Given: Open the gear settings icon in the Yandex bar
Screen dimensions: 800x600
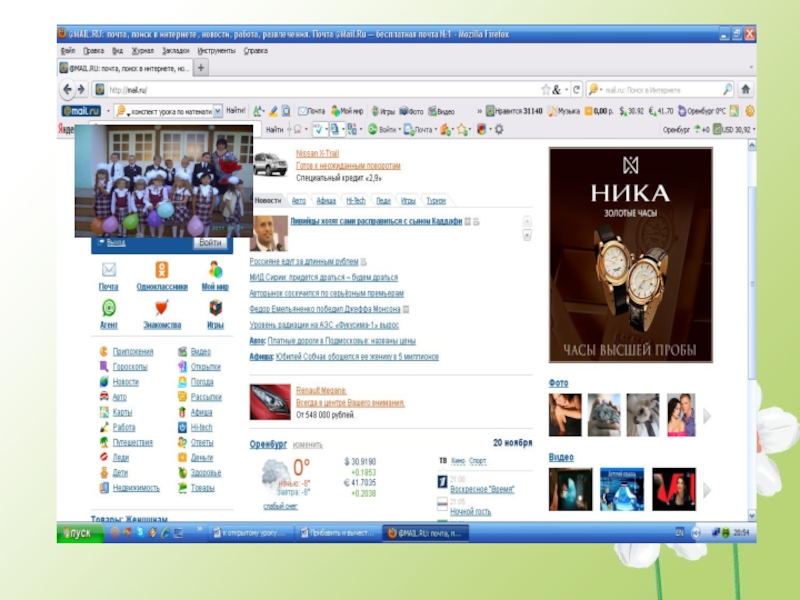Looking at the screenshot, I should (x=499, y=130).
